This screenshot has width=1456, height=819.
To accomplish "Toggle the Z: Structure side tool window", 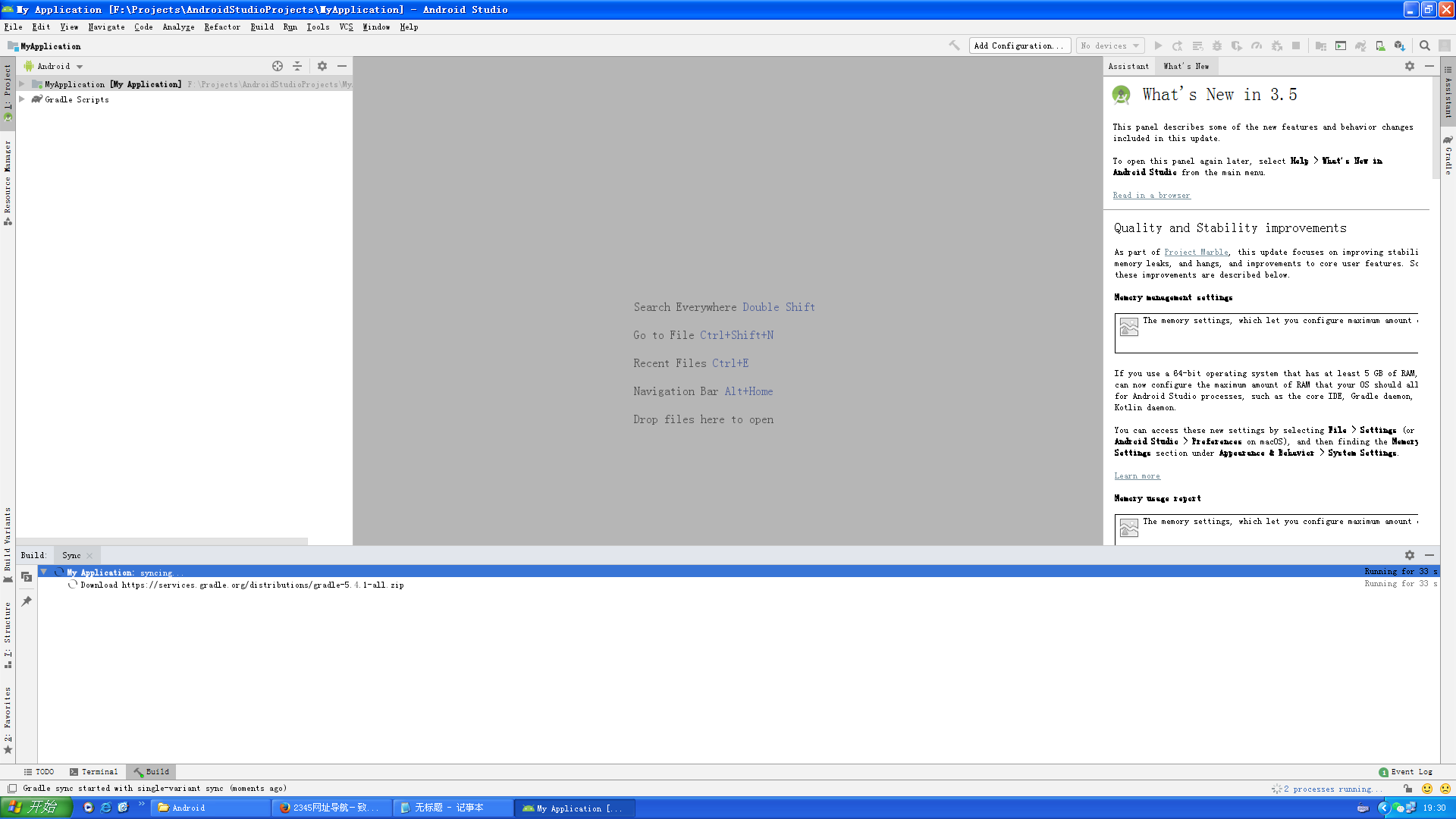I will click(x=8, y=635).
